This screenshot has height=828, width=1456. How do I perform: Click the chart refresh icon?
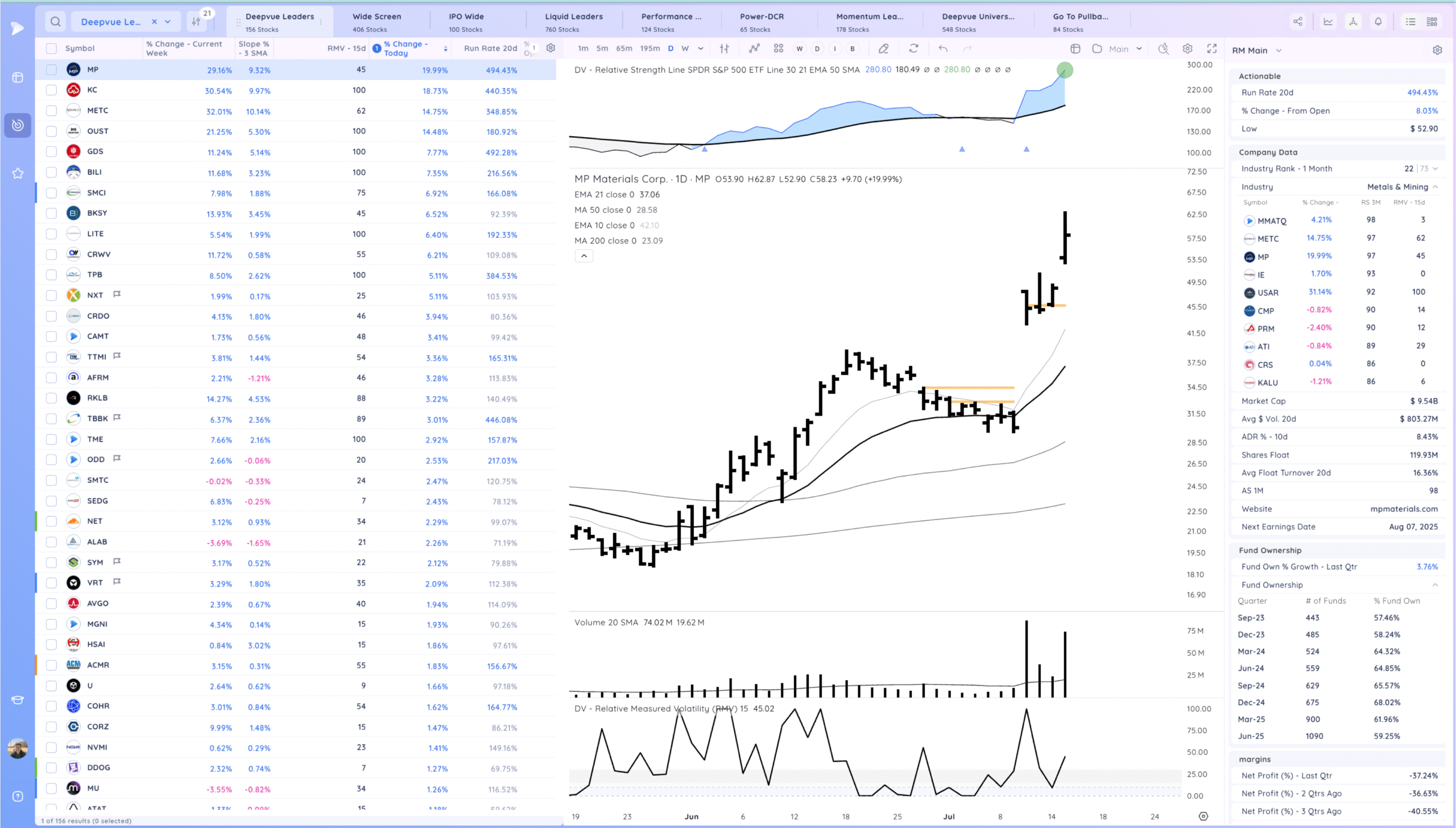click(913, 48)
